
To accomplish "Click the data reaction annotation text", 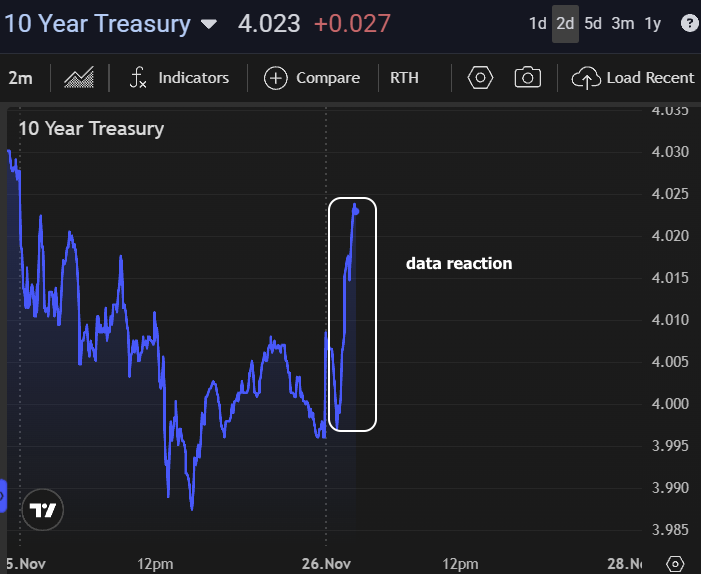I will pos(458,264).
